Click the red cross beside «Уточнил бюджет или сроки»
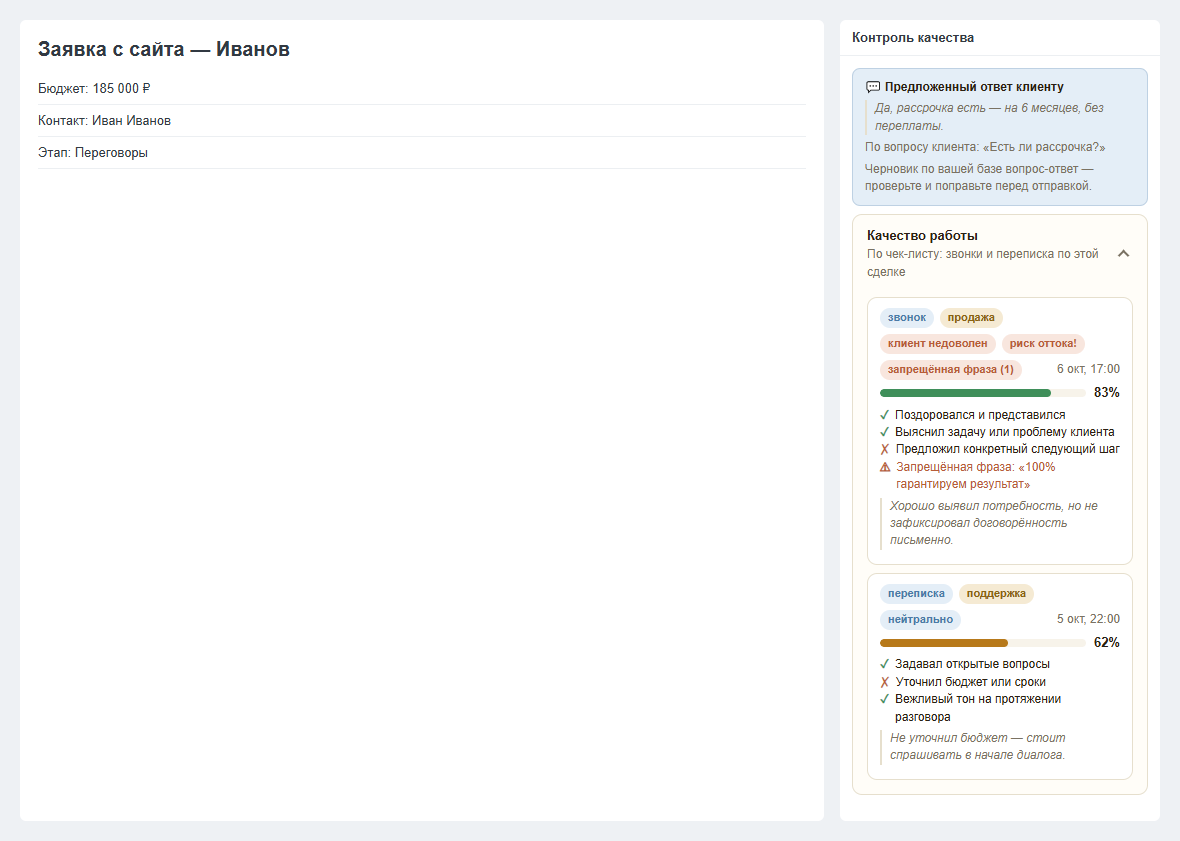The image size is (1180, 841). 885,682
